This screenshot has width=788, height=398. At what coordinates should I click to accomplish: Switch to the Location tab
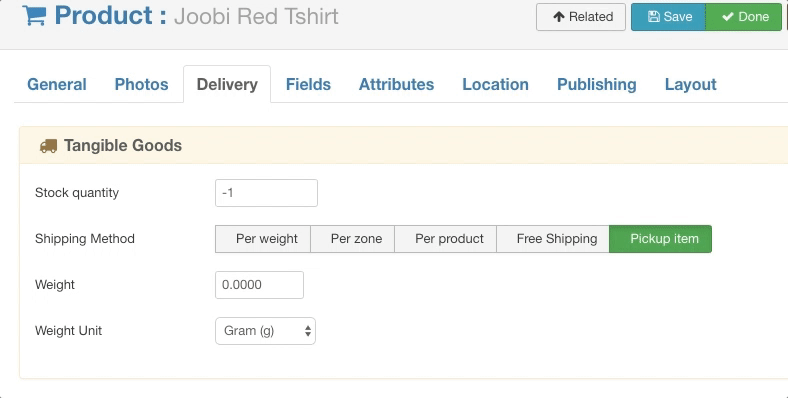(x=496, y=84)
